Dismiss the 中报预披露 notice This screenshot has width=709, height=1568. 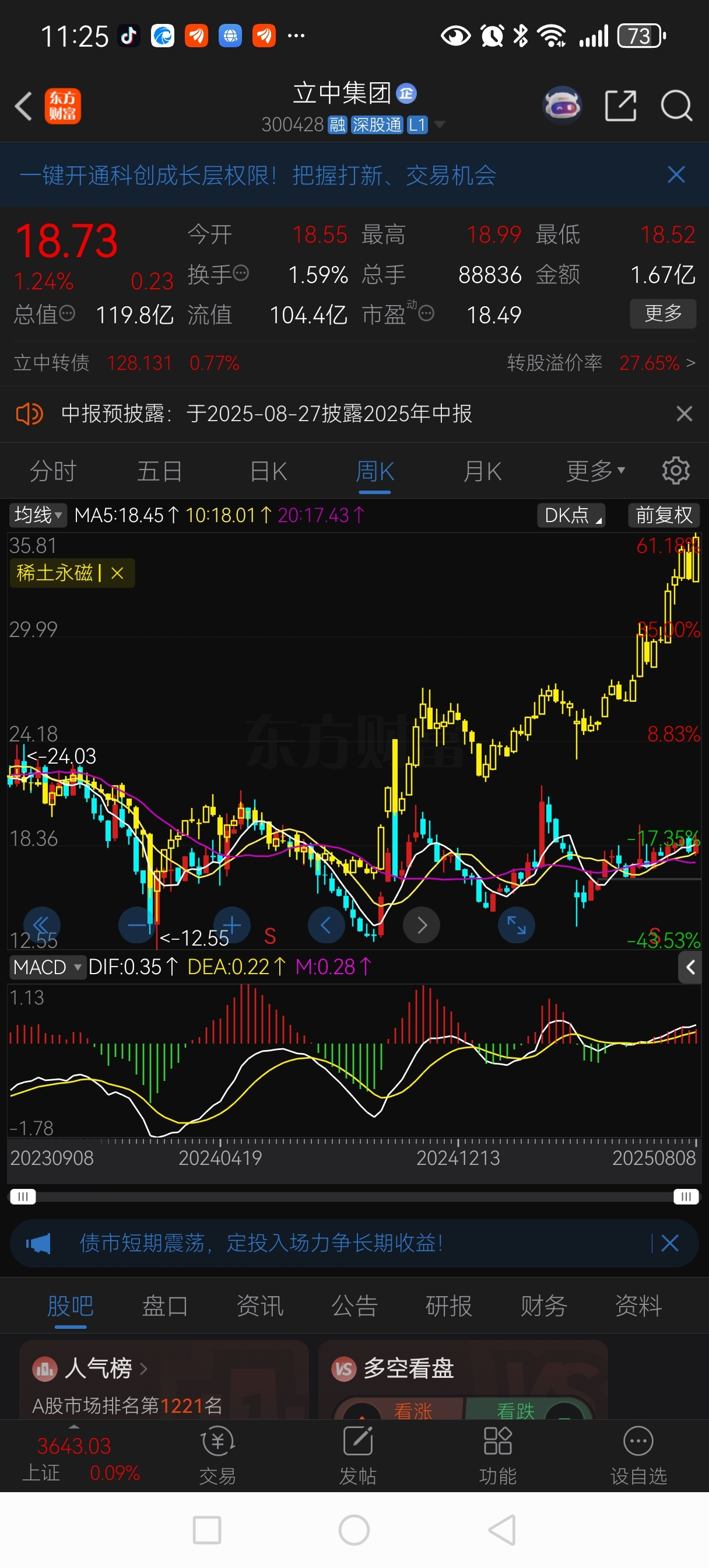[x=684, y=414]
